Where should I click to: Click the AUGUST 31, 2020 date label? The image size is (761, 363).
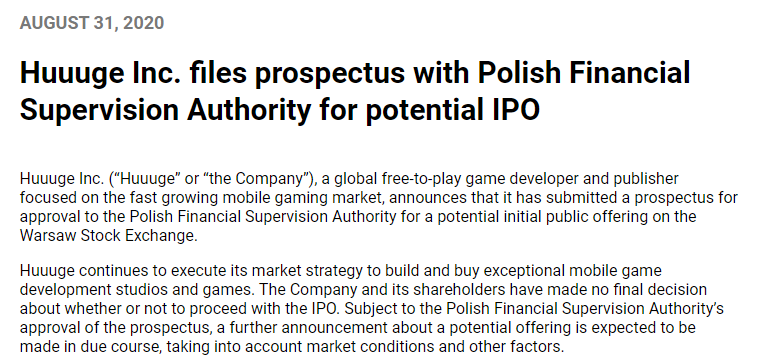coord(92,23)
